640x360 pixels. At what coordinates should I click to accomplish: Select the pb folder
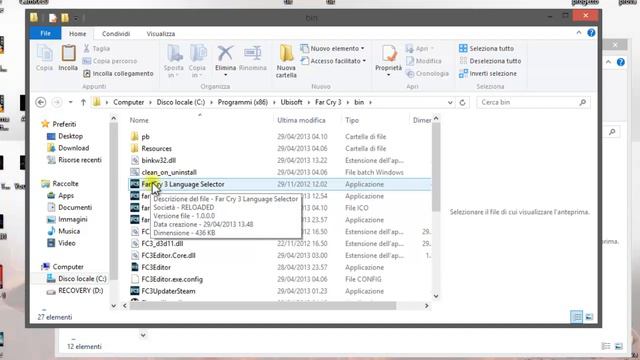[x=280, y=136]
